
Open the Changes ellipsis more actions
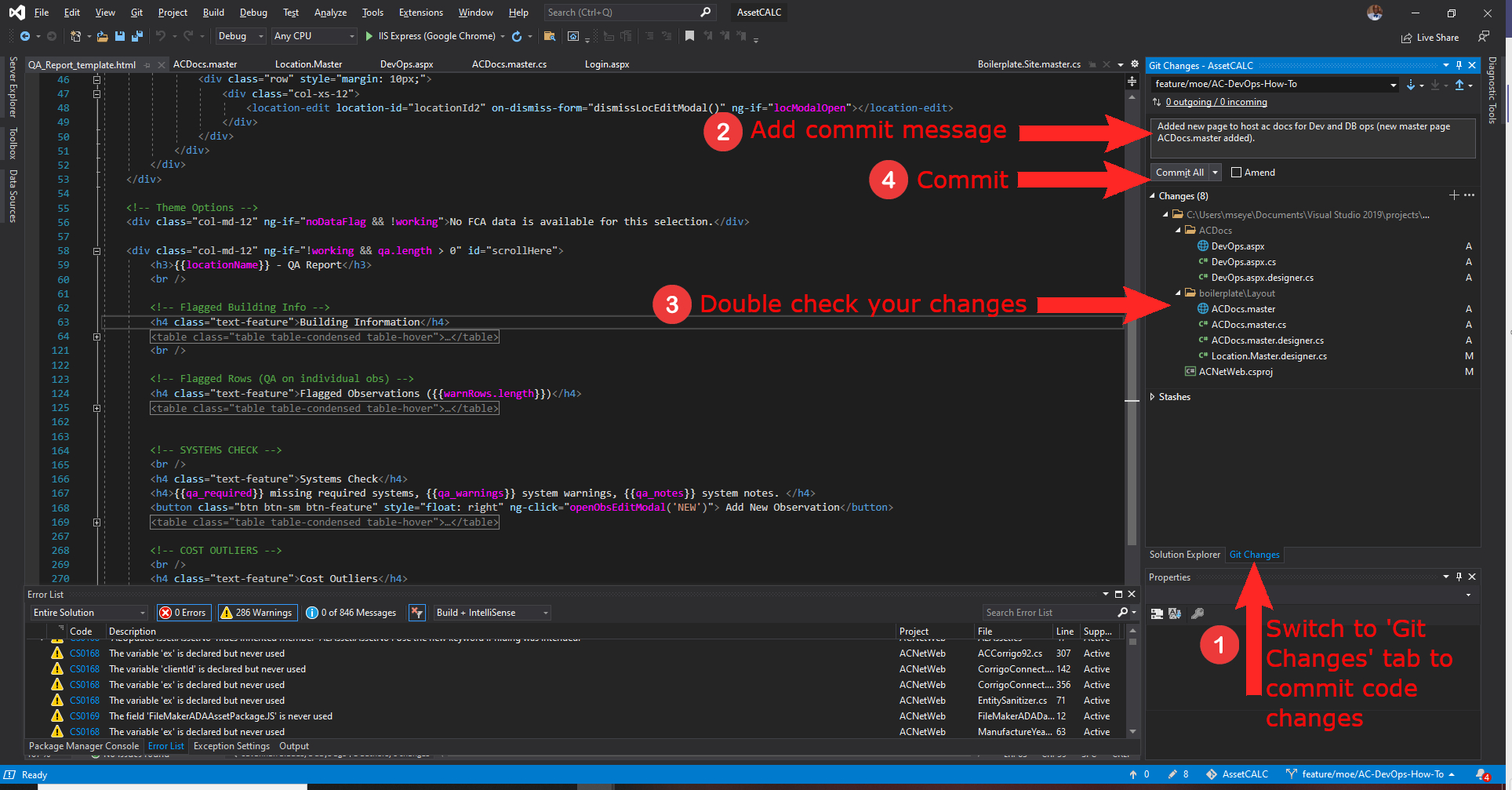point(1469,195)
